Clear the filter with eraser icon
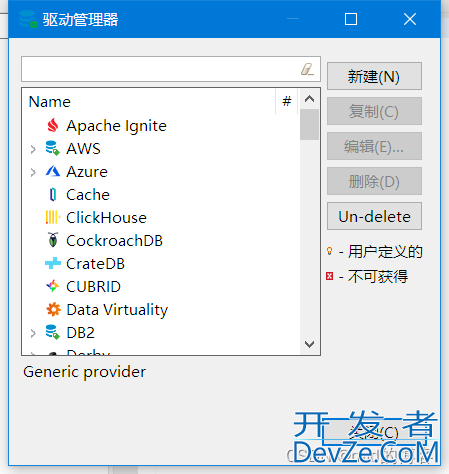The width and height of the screenshot is (449, 474). click(x=307, y=69)
